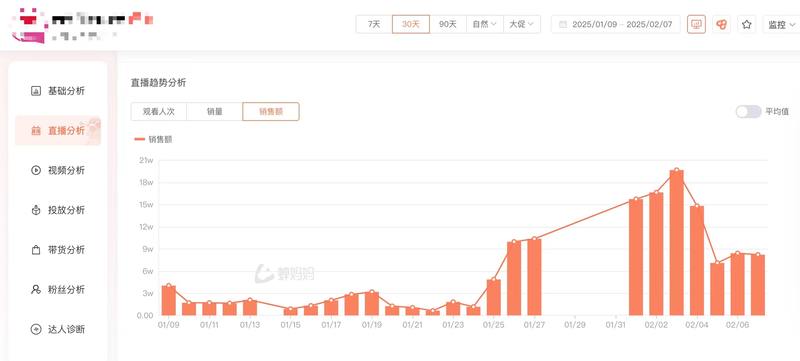The height and width of the screenshot is (361, 800).
Task: Click the 01/25 sales bar
Action: coord(493,297)
